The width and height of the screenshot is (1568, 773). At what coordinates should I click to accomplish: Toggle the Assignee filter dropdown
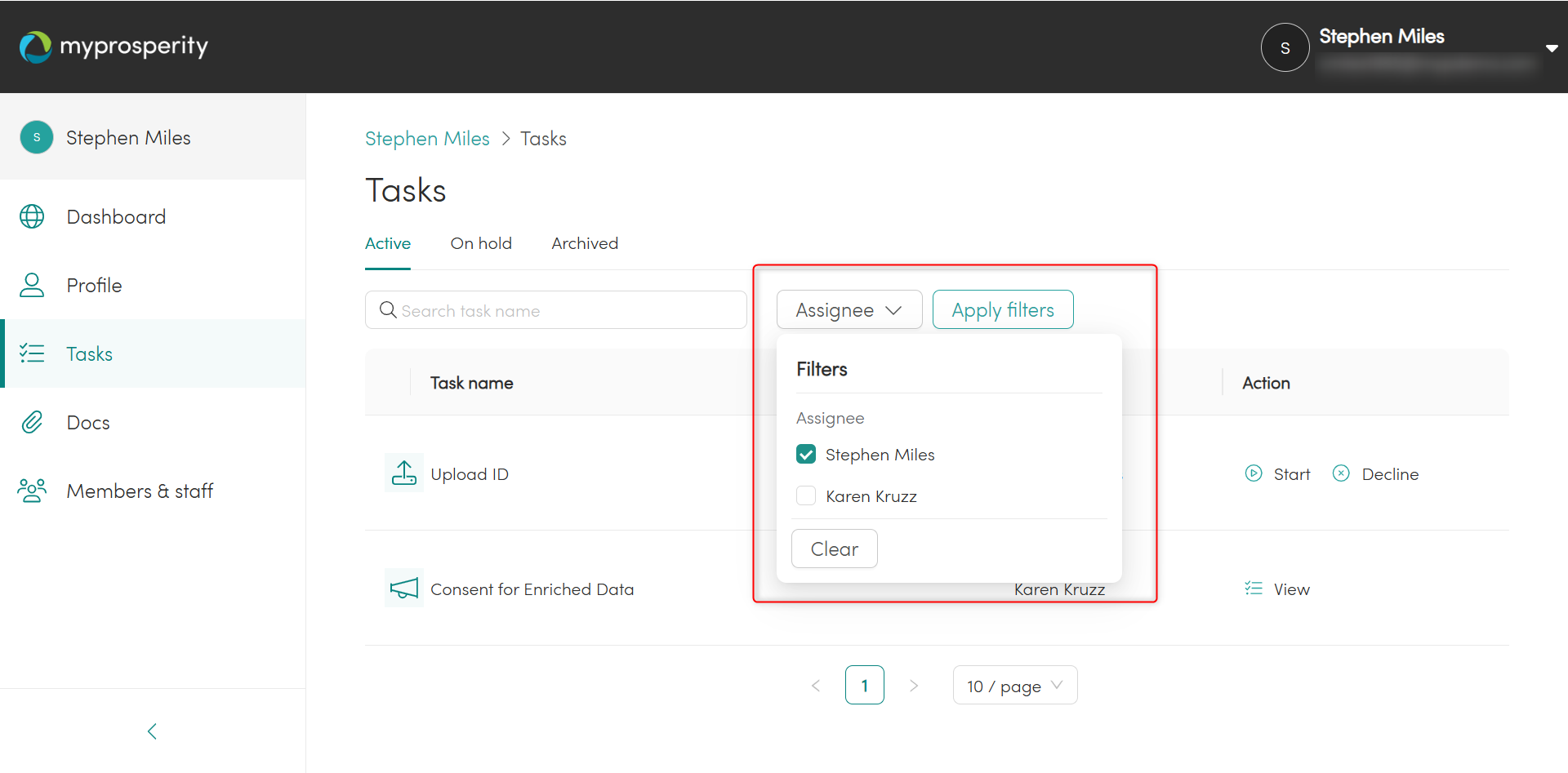click(849, 310)
